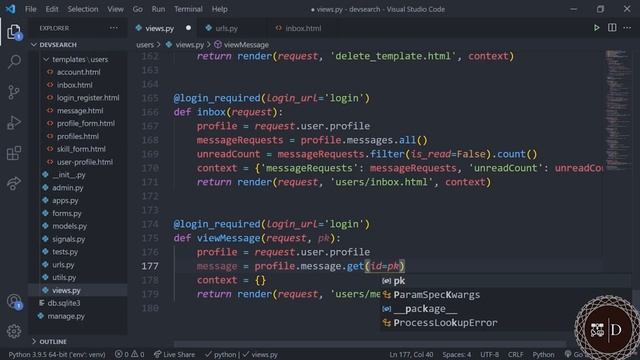Image resolution: width=640 pixels, height=360 pixels.
Task: Change Spaces: 4 indentation setting
Action: [x=456, y=354]
